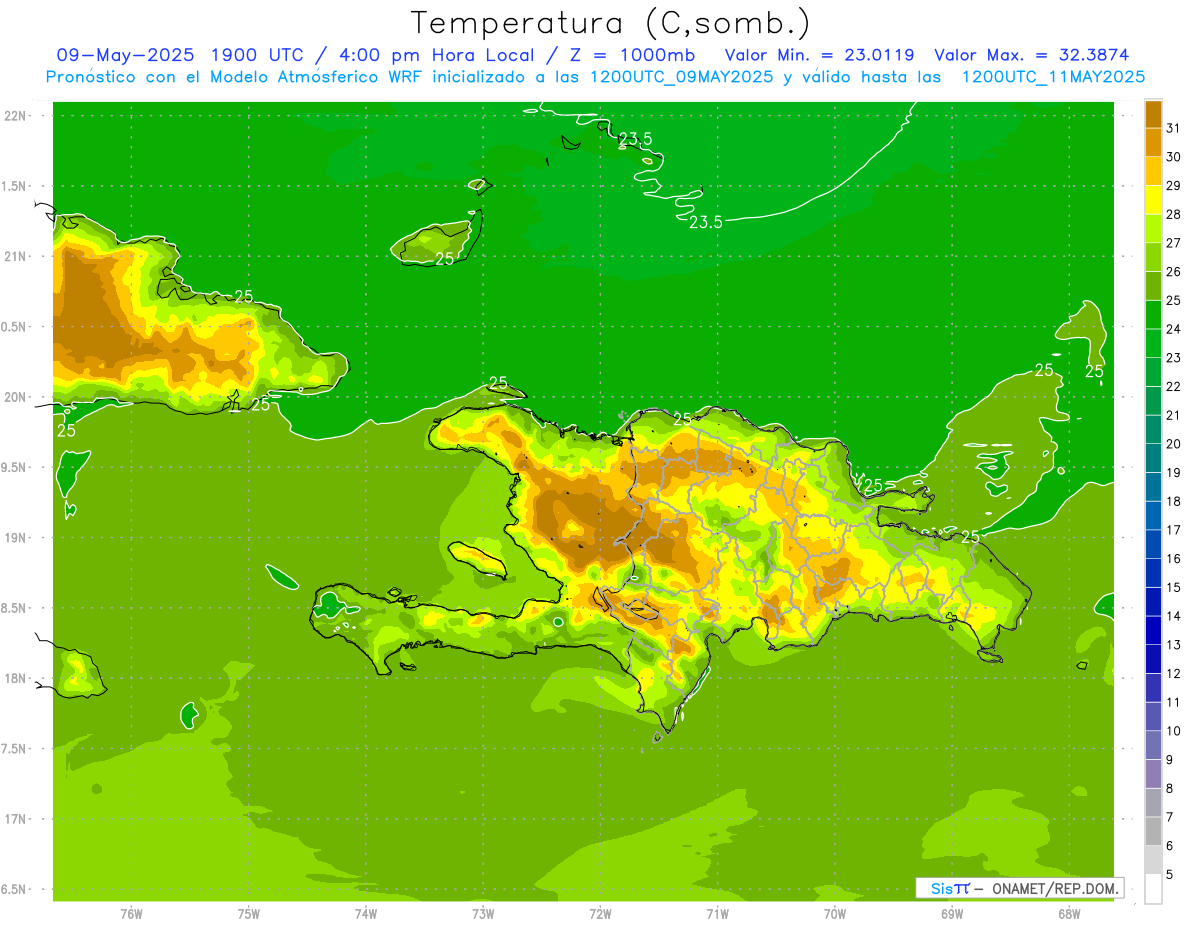Click the colorbar label '12'
This screenshot has width=1200, height=927.
click(1174, 673)
